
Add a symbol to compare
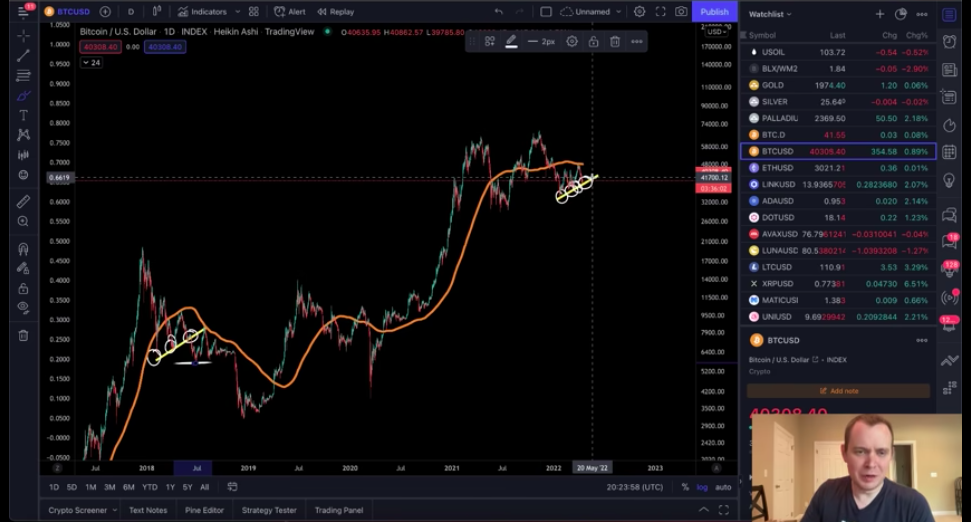[x=105, y=11]
